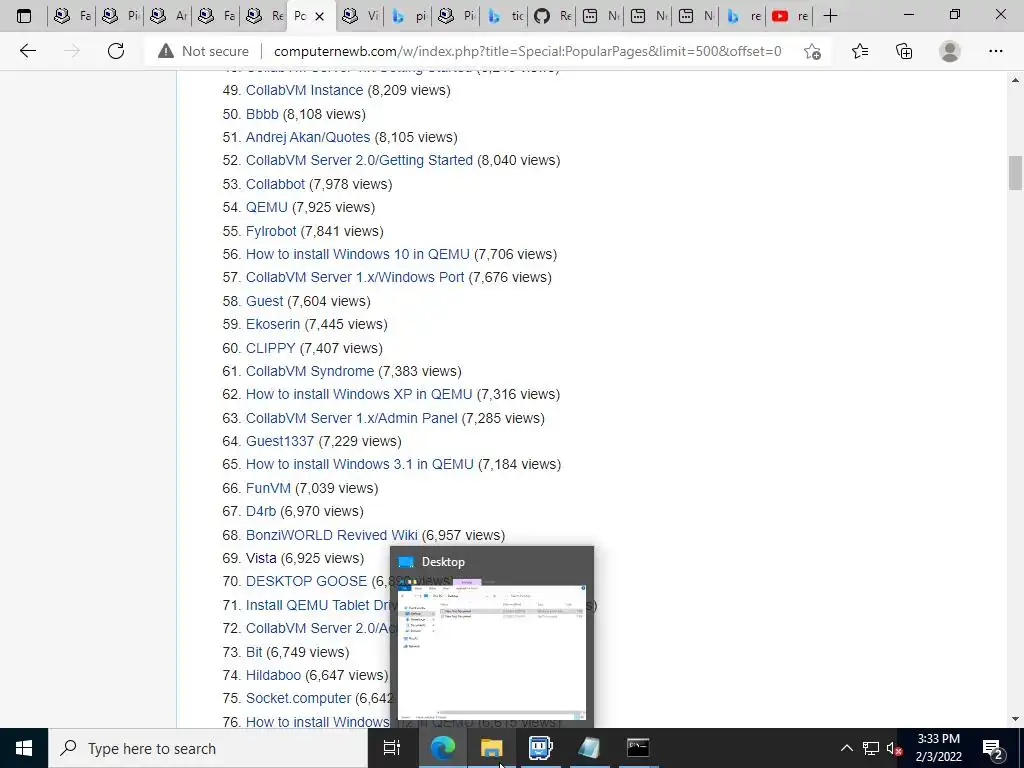This screenshot has height=768, width=1024.
Task: Open the DESKTOP GOOSE link
Action: point(306,581)
